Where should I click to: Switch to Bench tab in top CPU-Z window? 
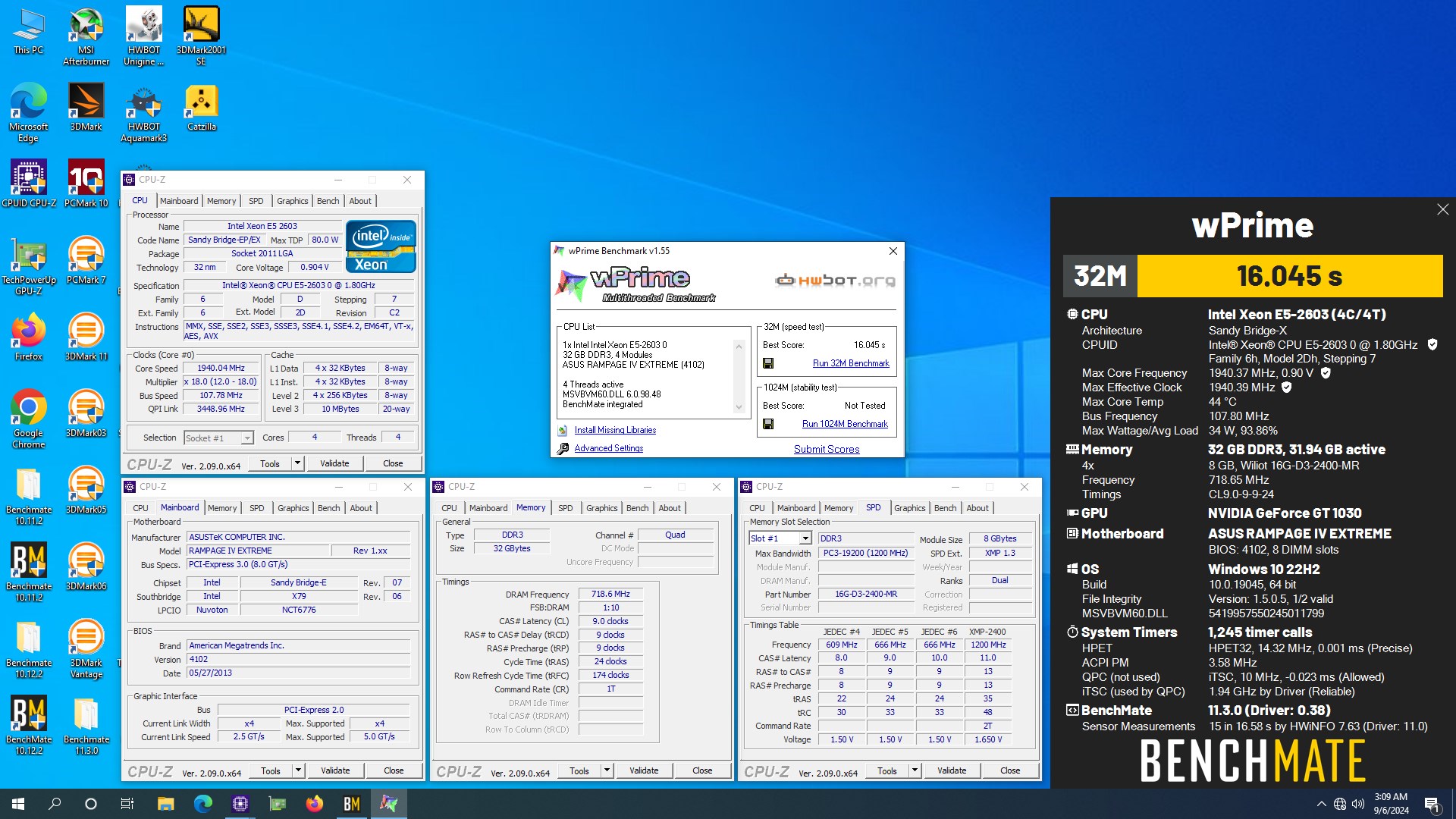click(328, 201)
